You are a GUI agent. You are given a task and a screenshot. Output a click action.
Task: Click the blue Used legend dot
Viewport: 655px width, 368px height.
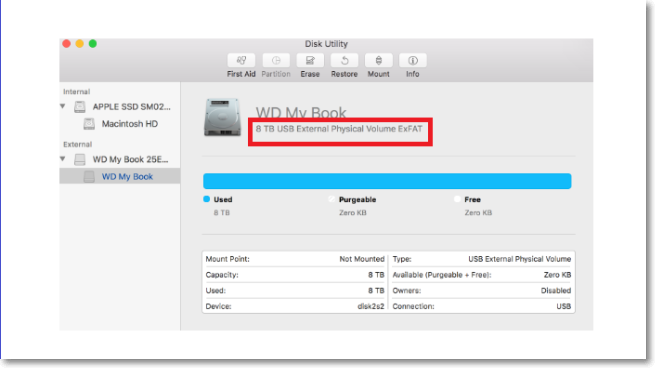206,199
